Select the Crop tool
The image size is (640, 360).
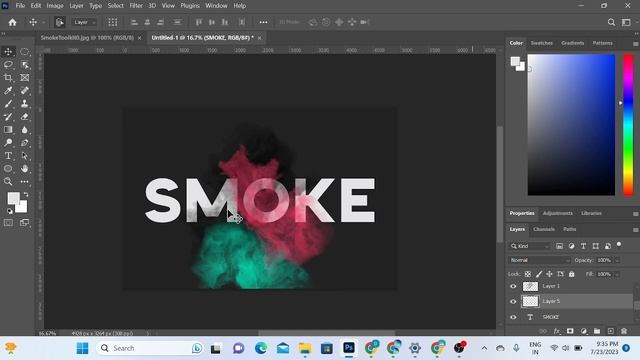(8, 78)
